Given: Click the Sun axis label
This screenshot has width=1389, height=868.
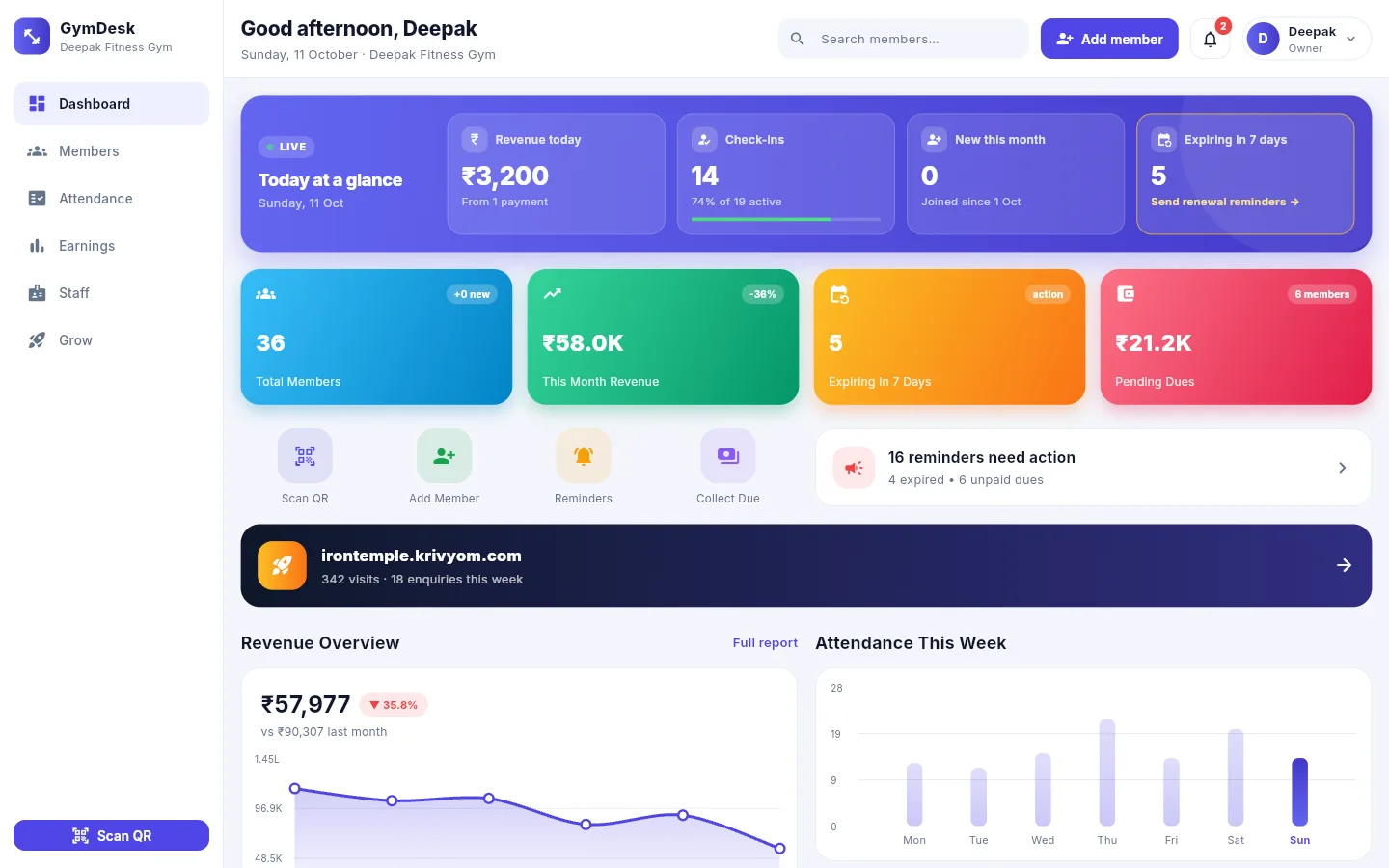Looking at the screenshot, I should tap(1299, 840).
